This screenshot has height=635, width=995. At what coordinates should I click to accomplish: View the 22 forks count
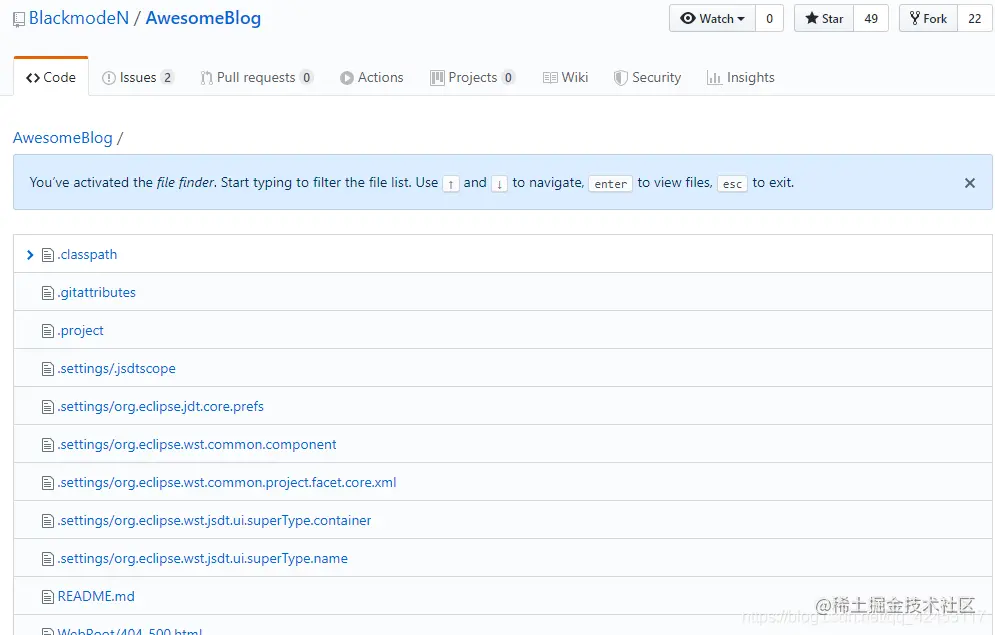pyautogui.click(x=975, y=18)
